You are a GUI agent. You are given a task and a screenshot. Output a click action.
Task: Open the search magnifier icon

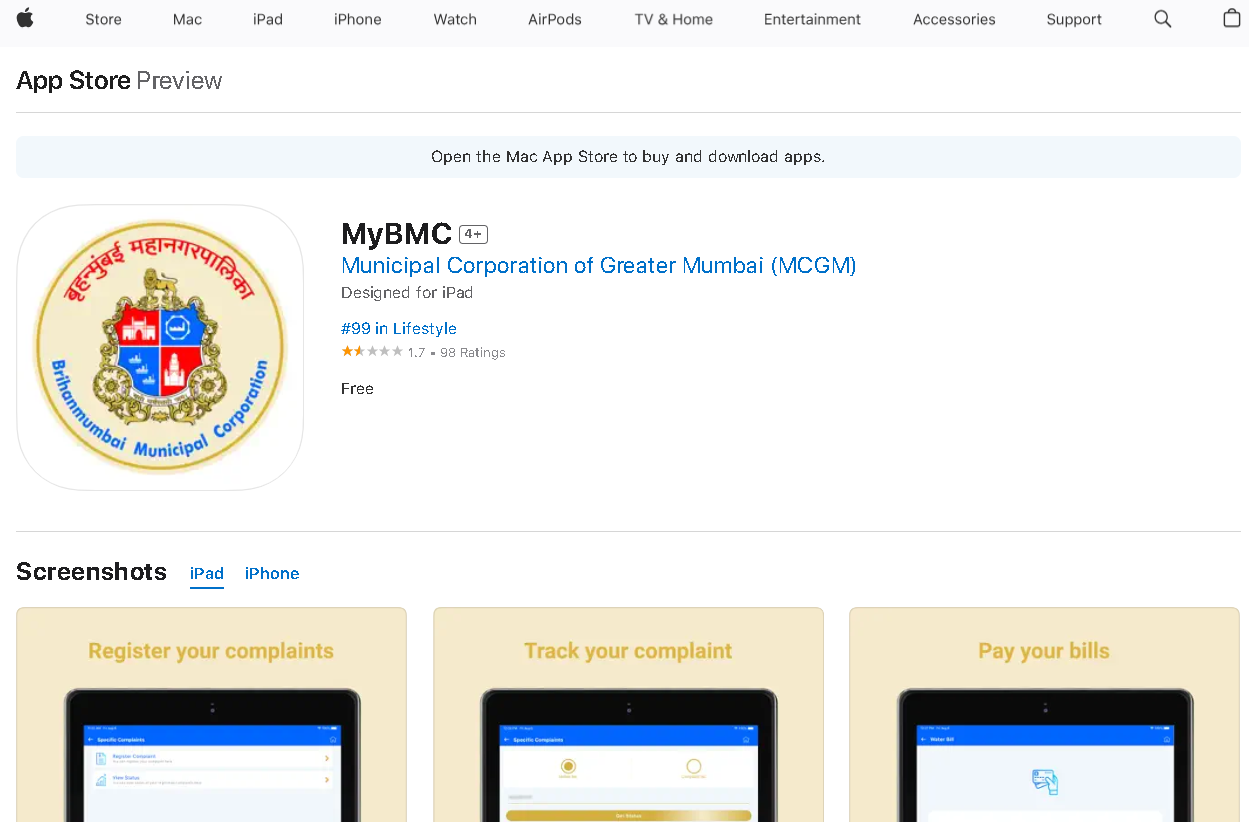1162,19
